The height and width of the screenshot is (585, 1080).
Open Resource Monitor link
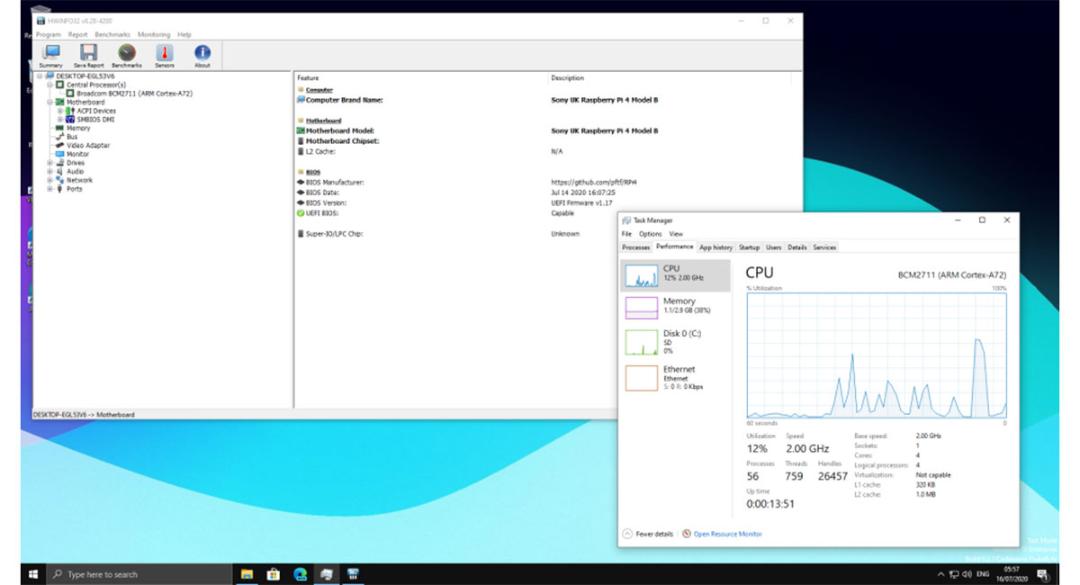722,534
